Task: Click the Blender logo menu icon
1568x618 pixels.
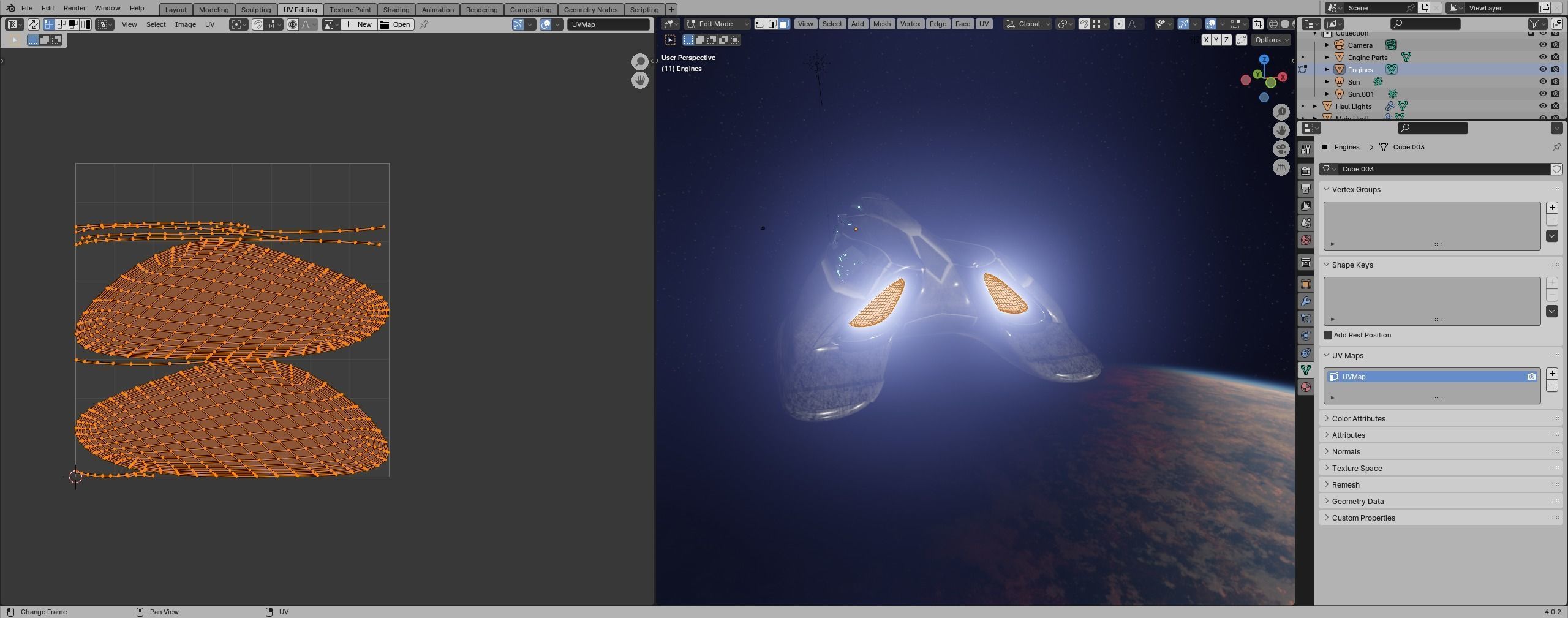Action: click(10, 8)
